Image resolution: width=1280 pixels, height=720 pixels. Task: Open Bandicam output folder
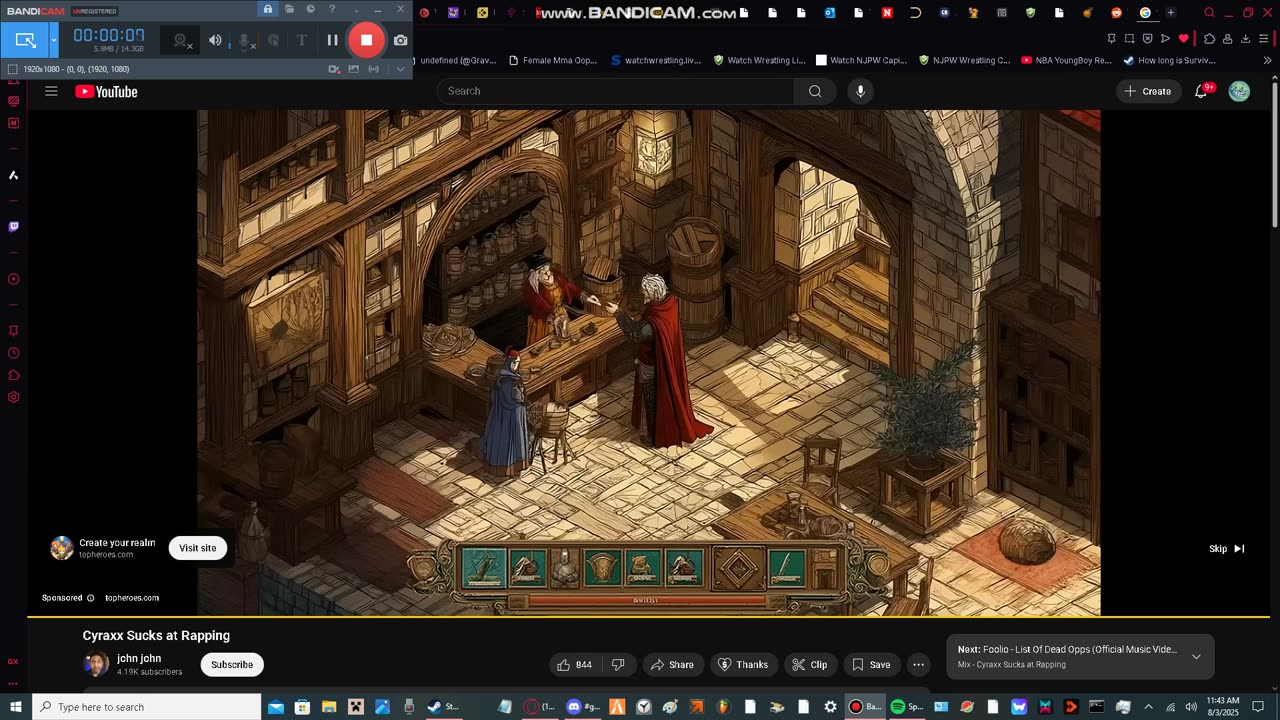(289, 9)
